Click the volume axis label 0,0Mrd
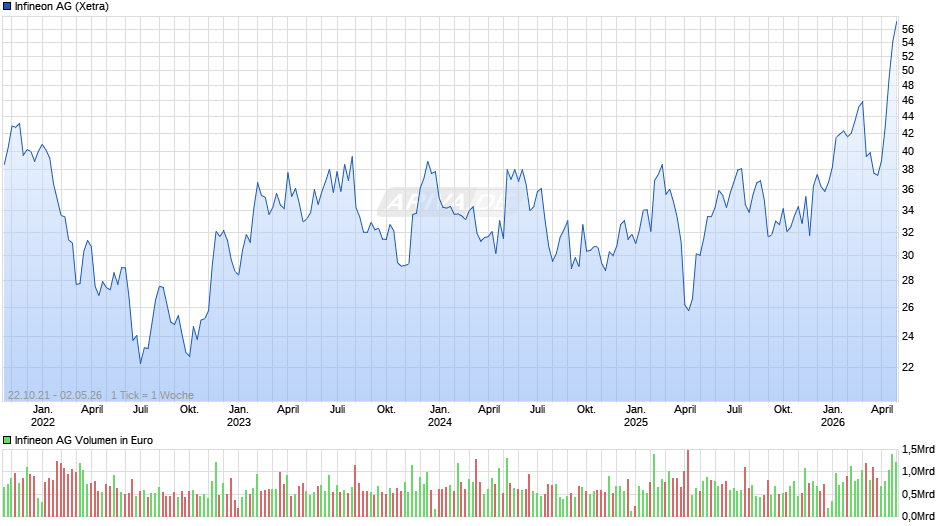This screenshot has width=940, height=526. point(918,516)
